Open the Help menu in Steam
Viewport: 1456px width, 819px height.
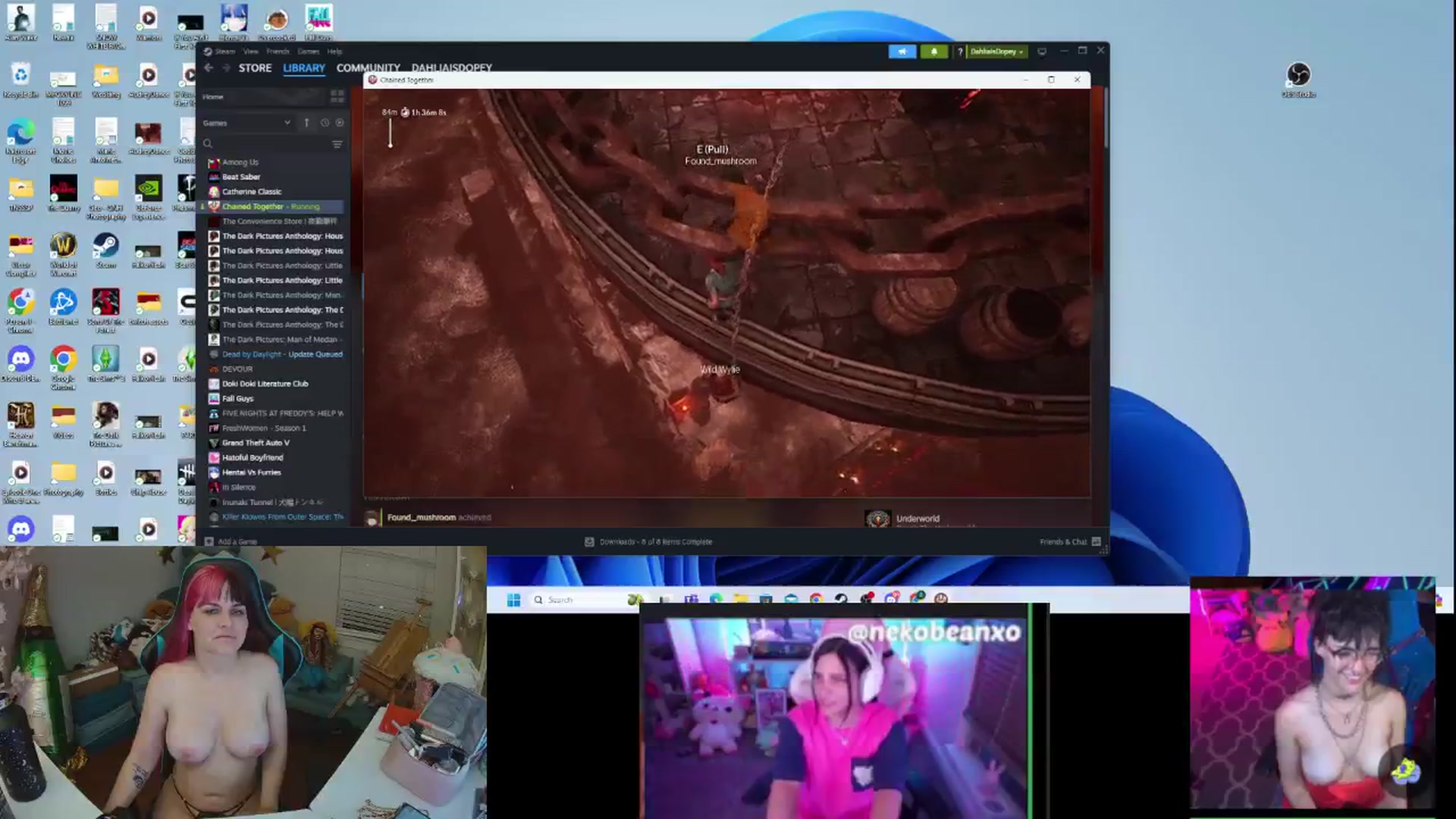tap(334, 52)
